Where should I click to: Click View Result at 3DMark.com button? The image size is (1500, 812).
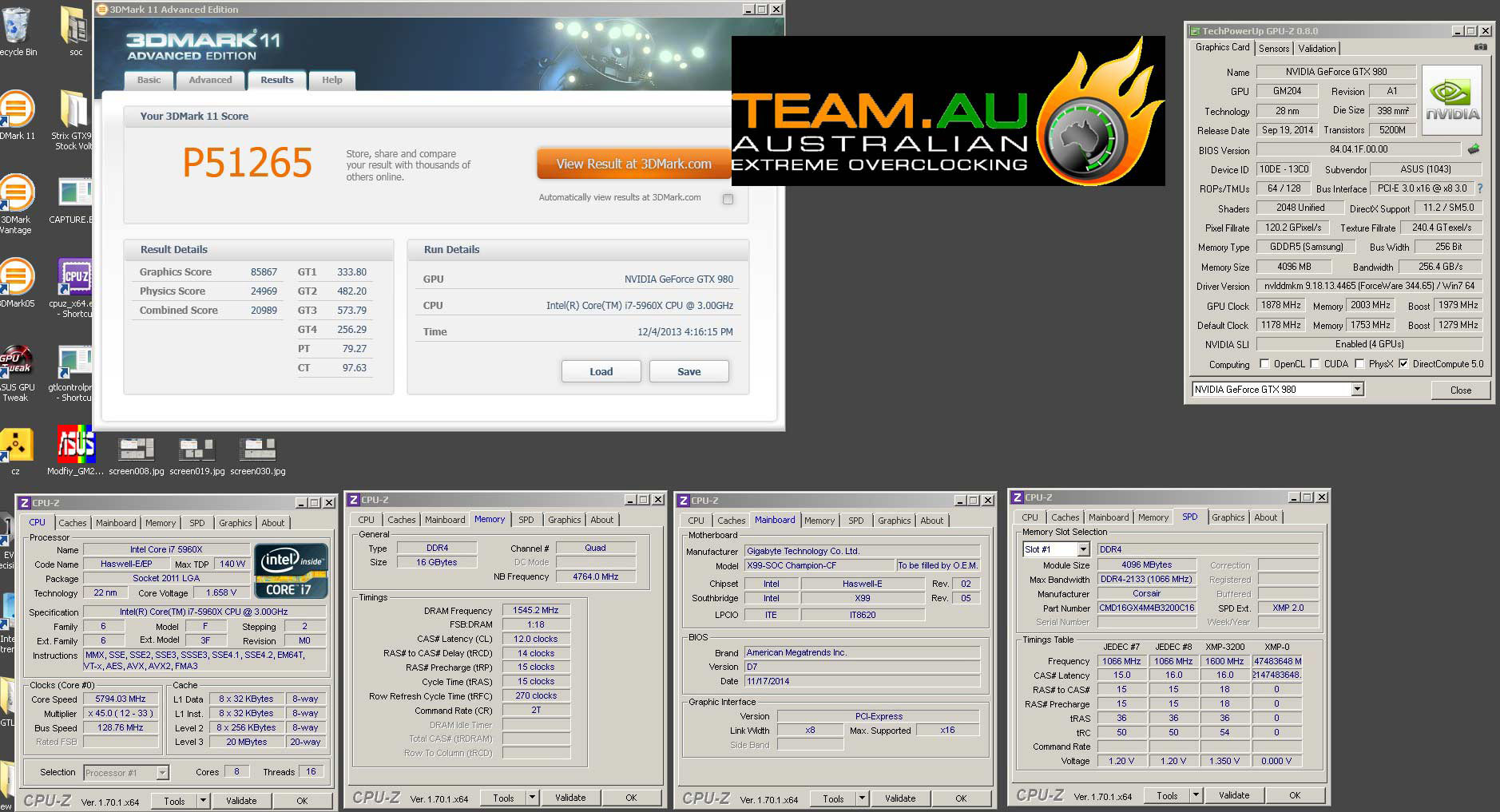point(633,164)
